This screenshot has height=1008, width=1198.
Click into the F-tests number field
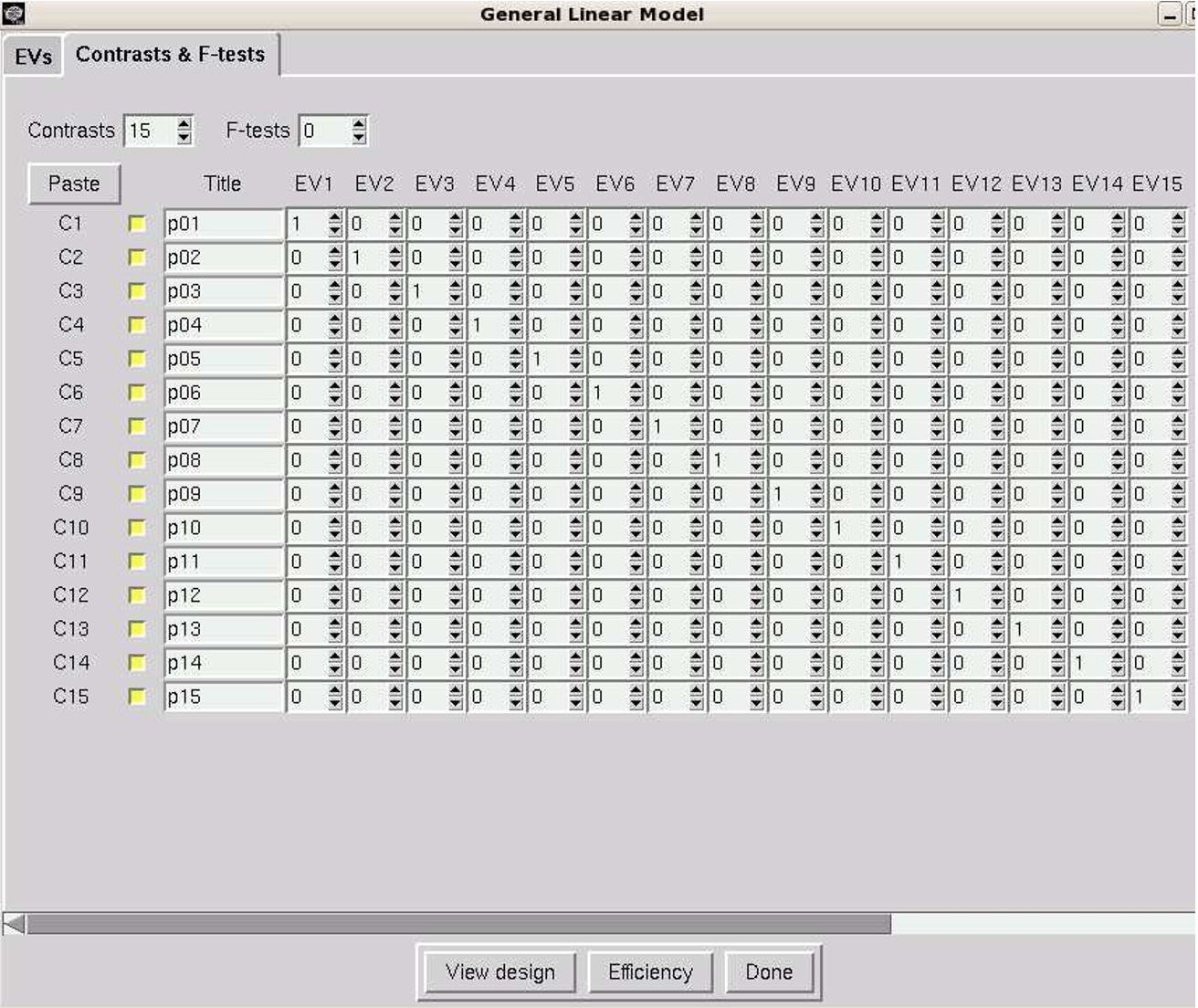[x=325, y=131]
